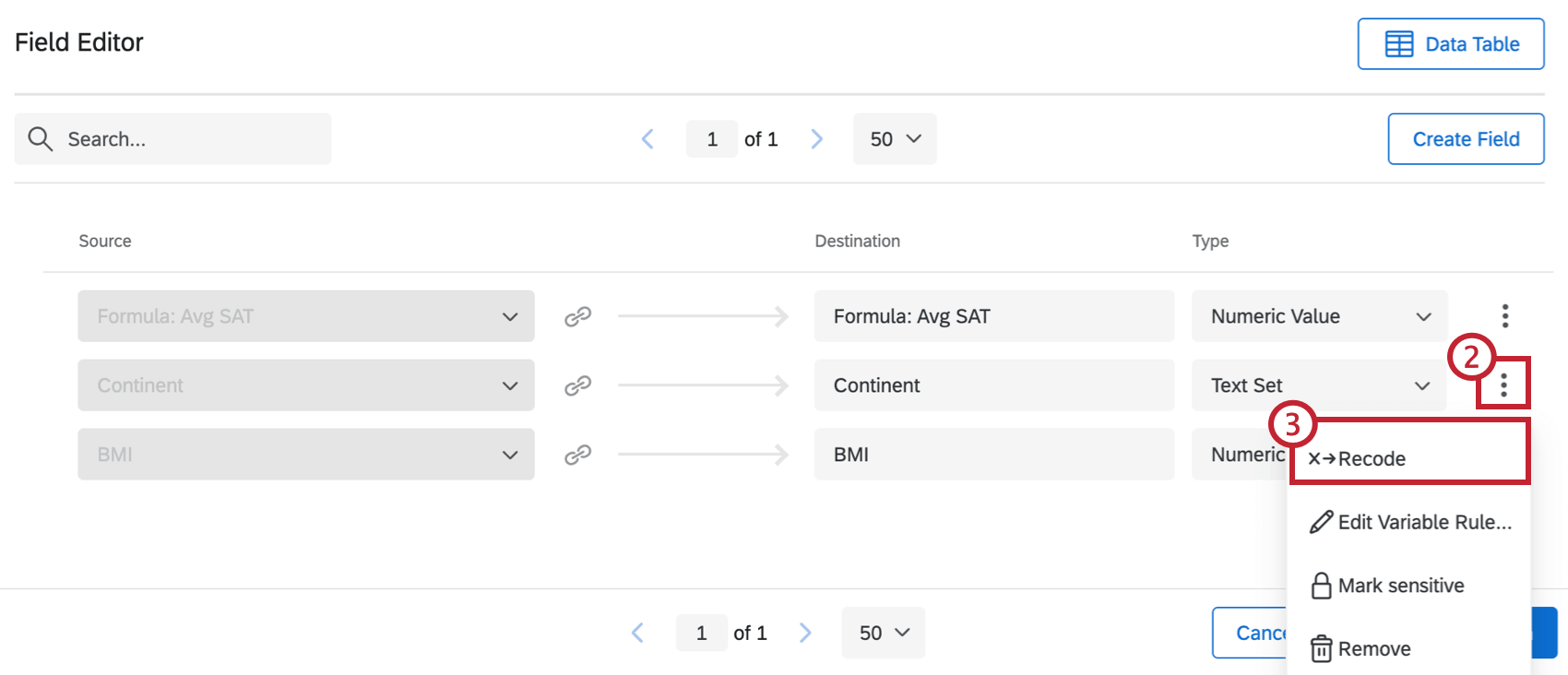Click the link icon in Continent row
The width and height of the screenshot is (1568, 675).
tap(577, 385)
